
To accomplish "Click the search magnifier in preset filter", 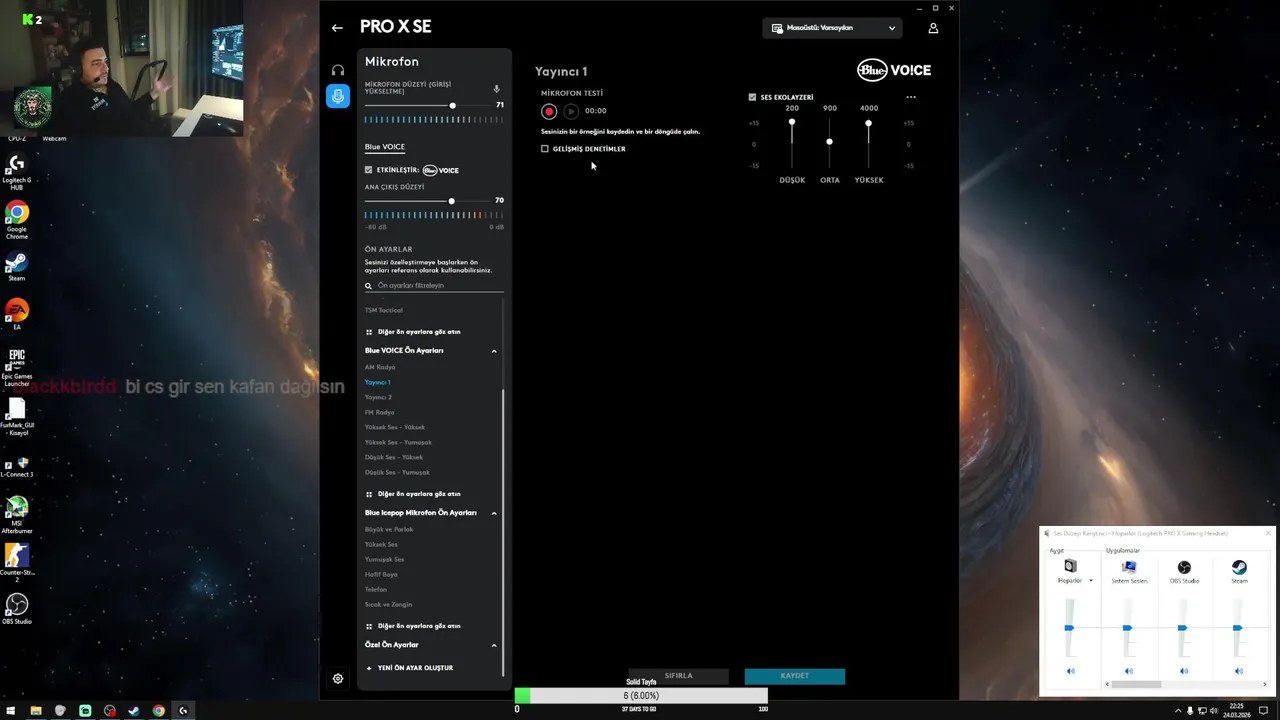I will coord(369,286).
